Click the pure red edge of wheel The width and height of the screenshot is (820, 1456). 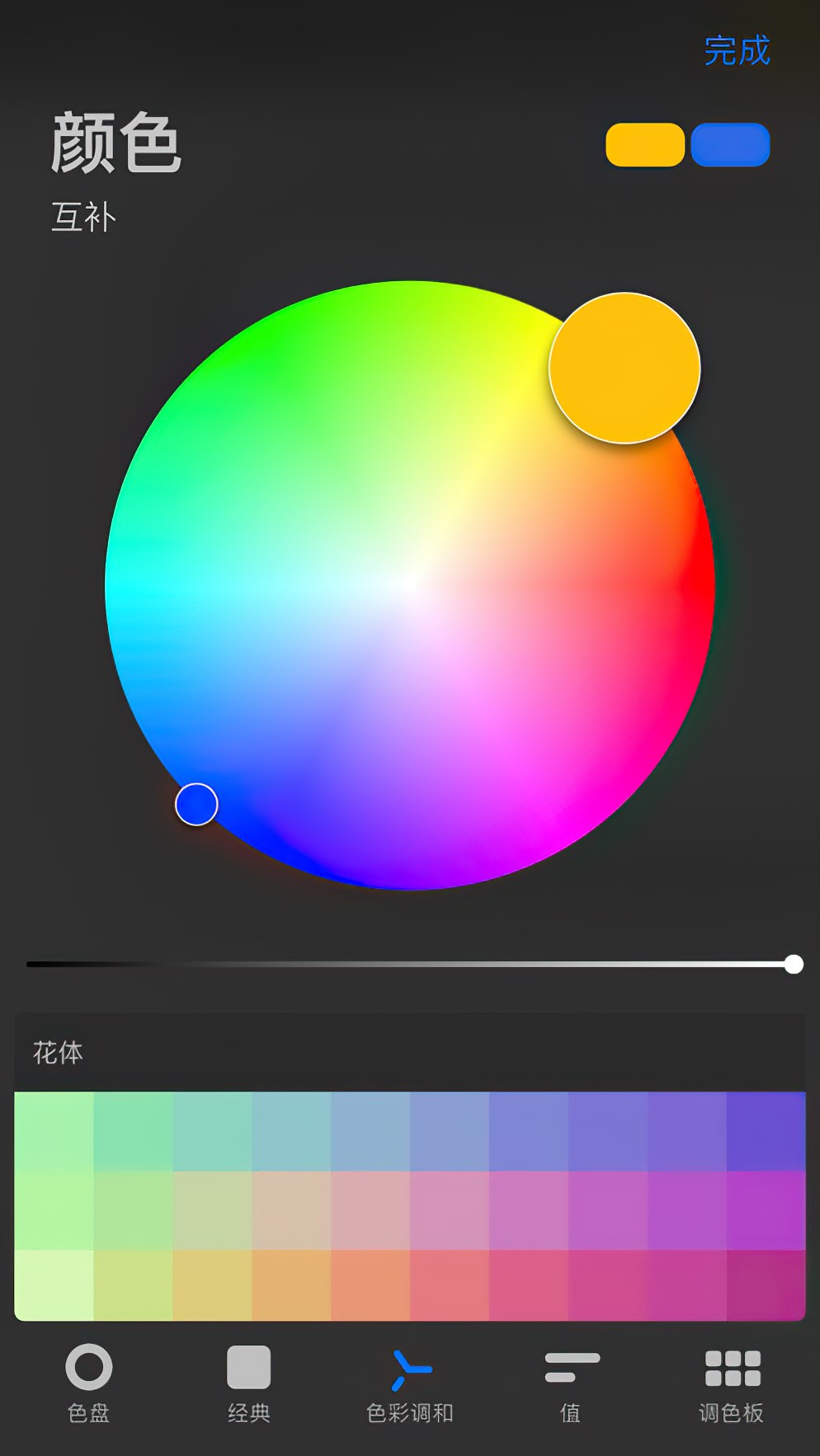pyautogui.click(x=703, y=585)
